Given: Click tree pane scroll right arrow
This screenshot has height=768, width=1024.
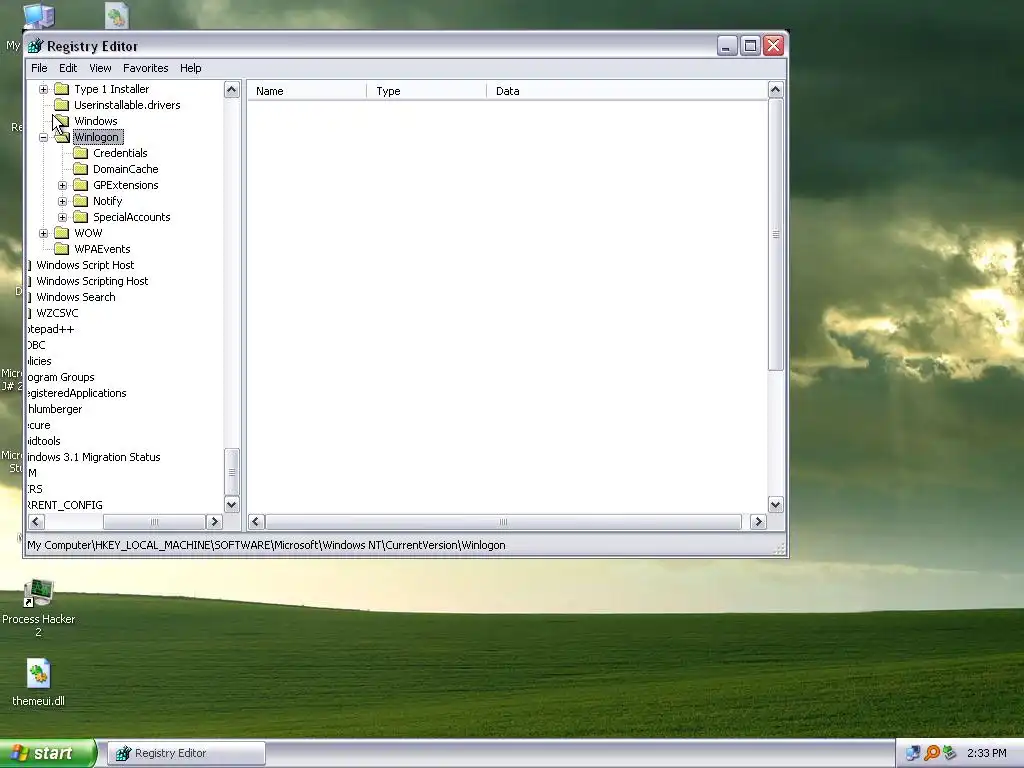Looking at the screenshot, I should pos(214,521).
